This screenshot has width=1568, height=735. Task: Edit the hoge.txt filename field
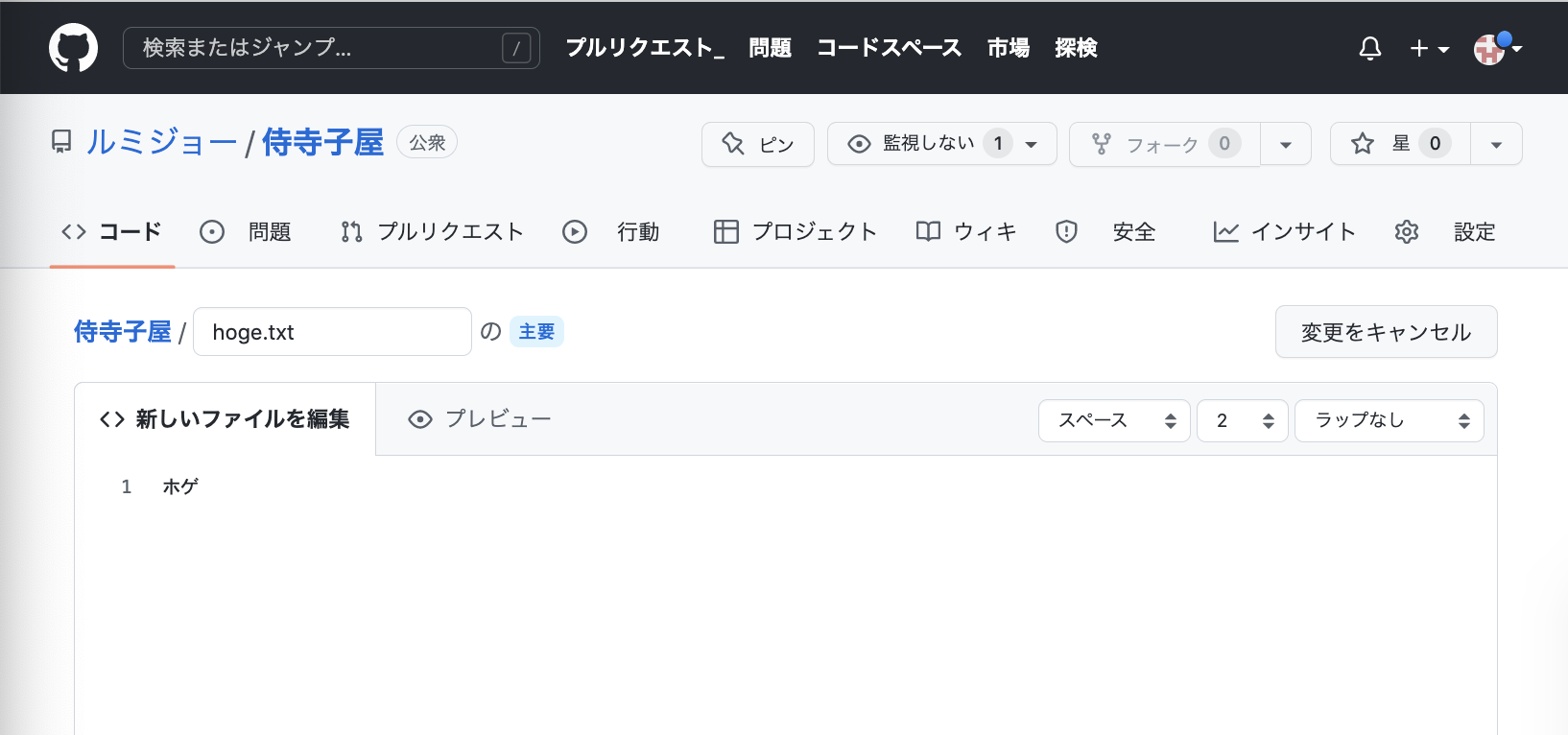tap(332, 332)
